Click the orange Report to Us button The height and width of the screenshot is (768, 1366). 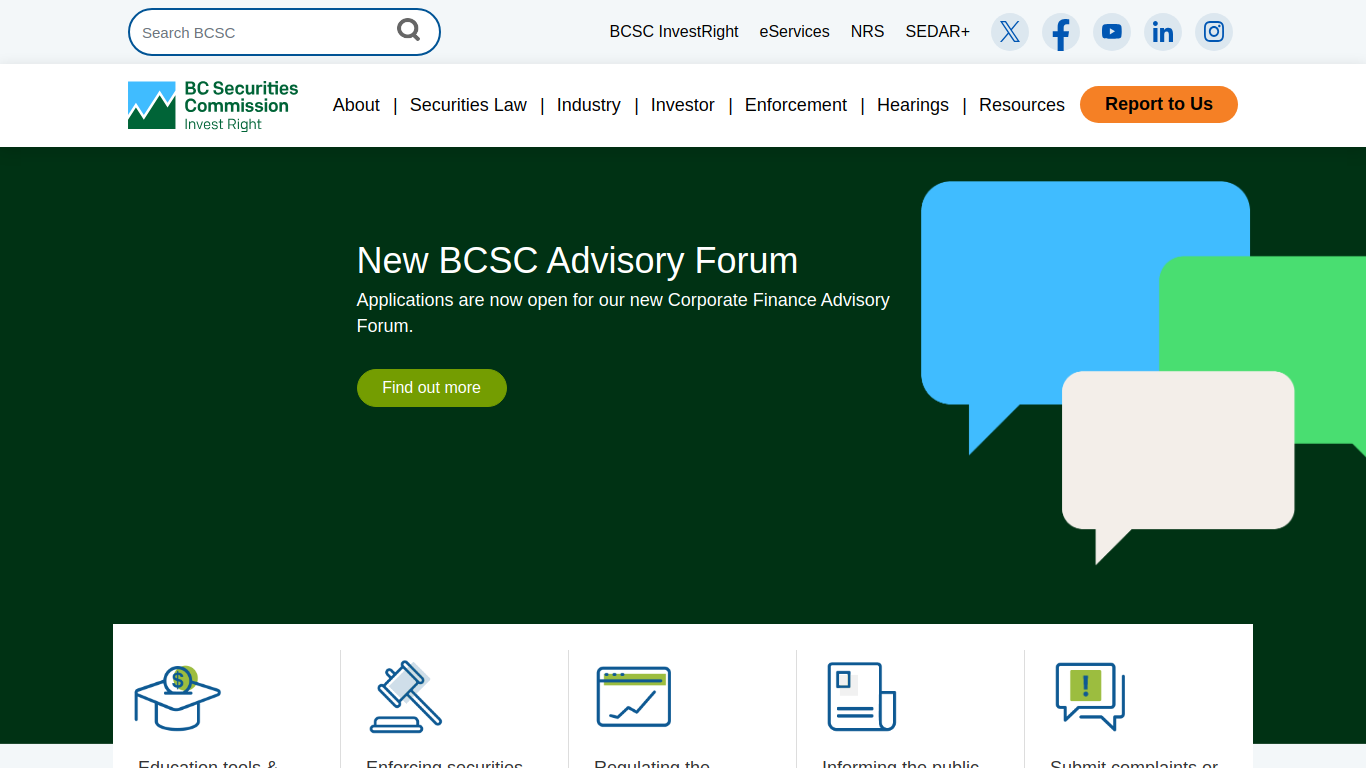1158,104
